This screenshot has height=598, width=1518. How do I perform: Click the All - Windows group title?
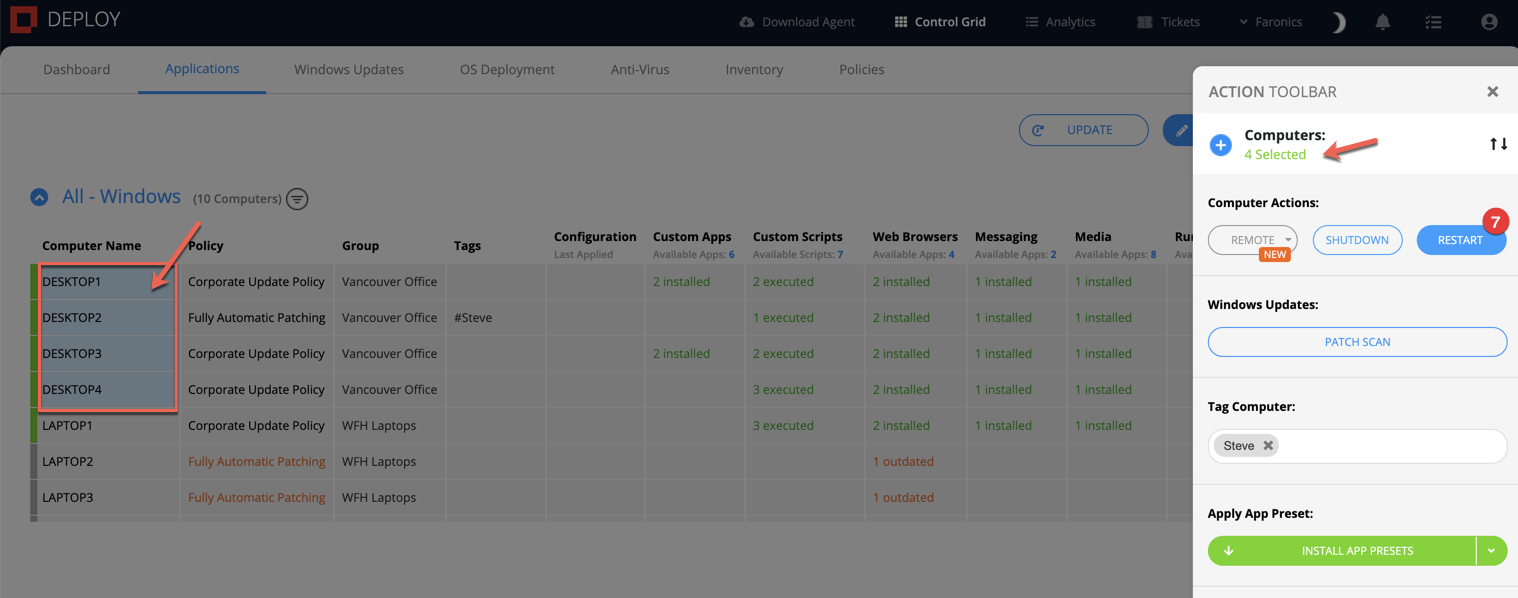[x=121, y=197]
